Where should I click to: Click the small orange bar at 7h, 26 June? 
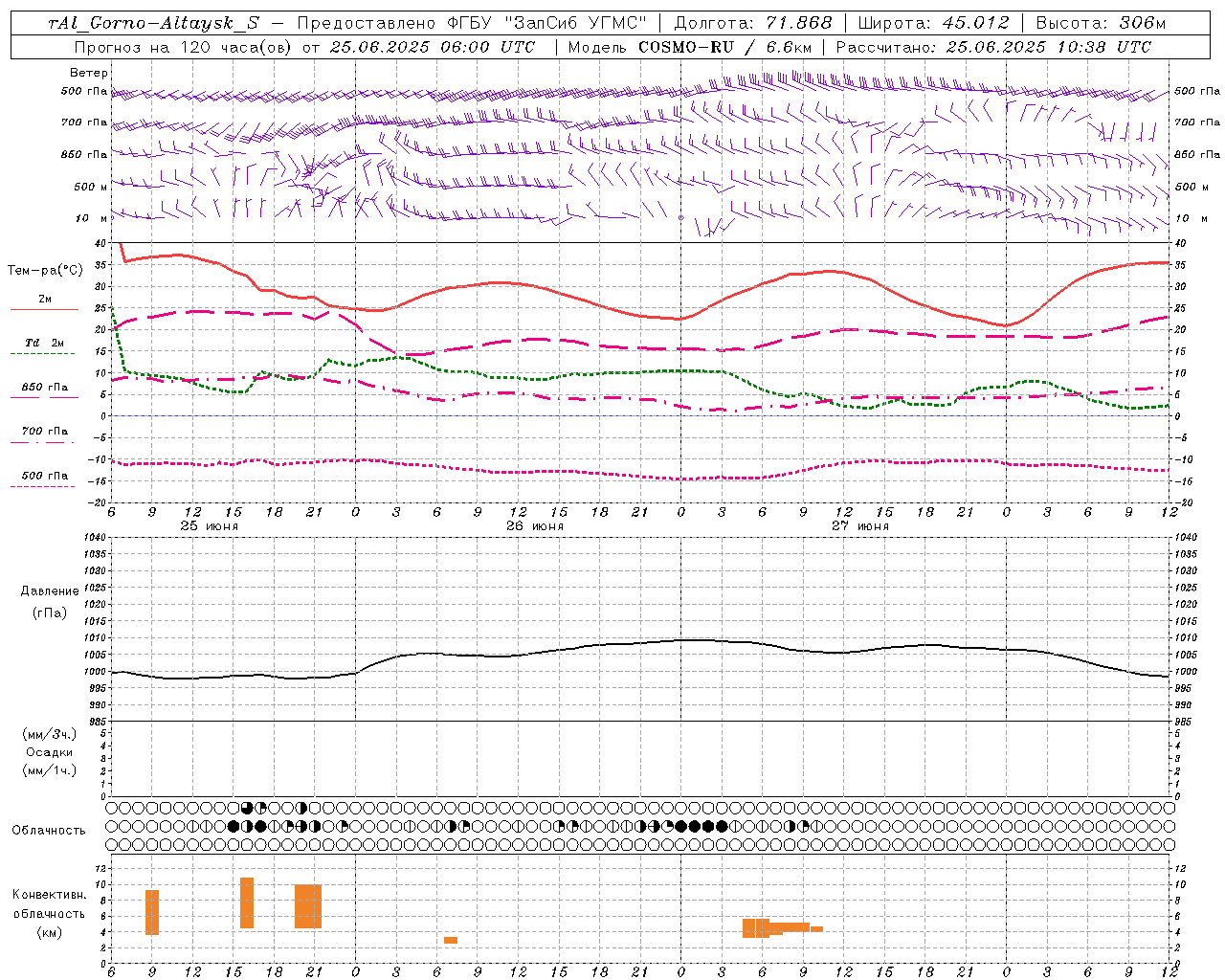(451, 940)
